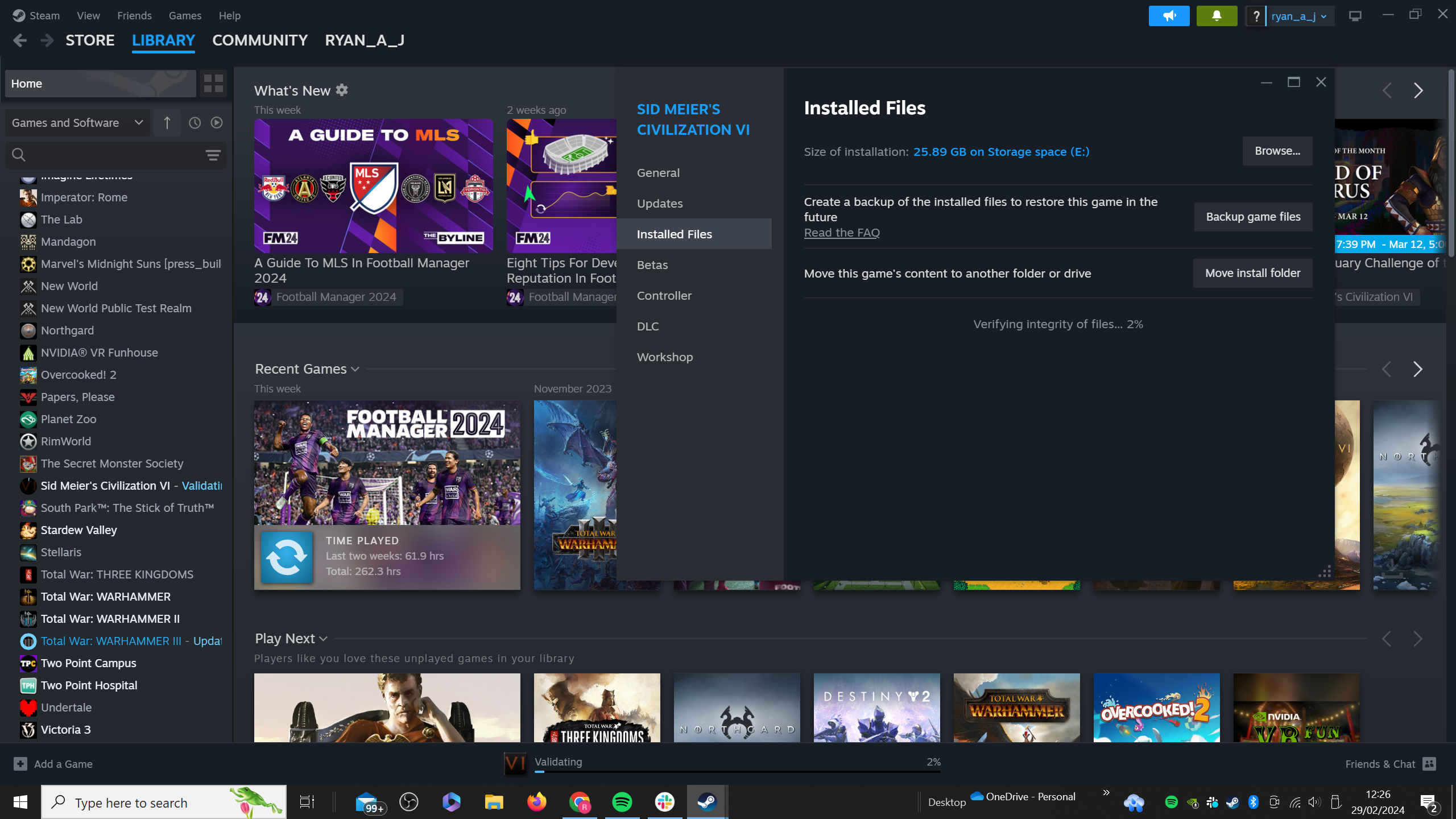Open Windows Task View button
Screen dimensions: 1456x819
307,802
